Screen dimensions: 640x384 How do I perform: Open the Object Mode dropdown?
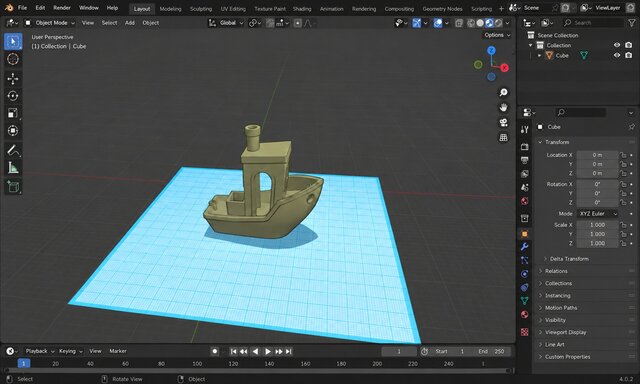pos(50,23)
